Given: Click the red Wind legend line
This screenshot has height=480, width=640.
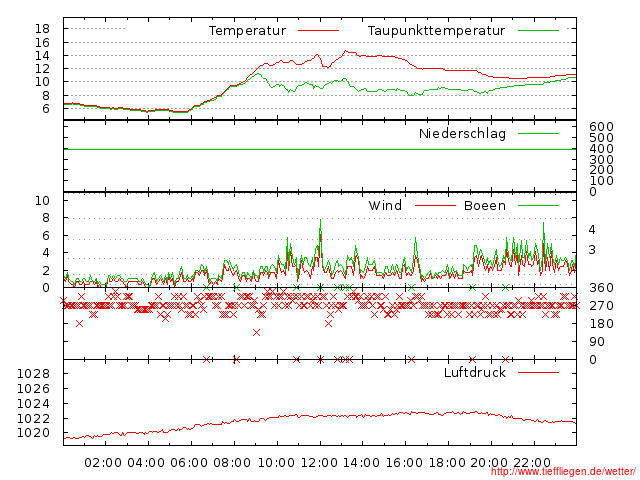Looking at the screenshot, I should [435, 205].
